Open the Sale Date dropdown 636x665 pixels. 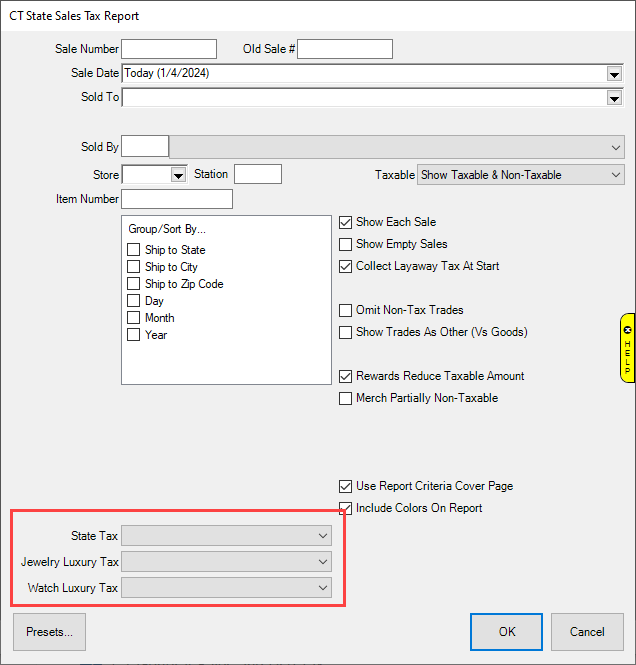click(x=614, y=73)
